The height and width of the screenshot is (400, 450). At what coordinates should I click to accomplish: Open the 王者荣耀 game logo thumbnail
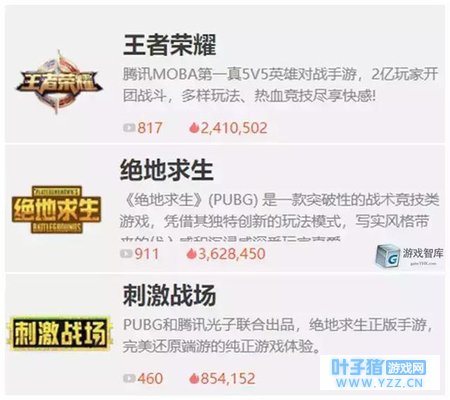[59, 82]
